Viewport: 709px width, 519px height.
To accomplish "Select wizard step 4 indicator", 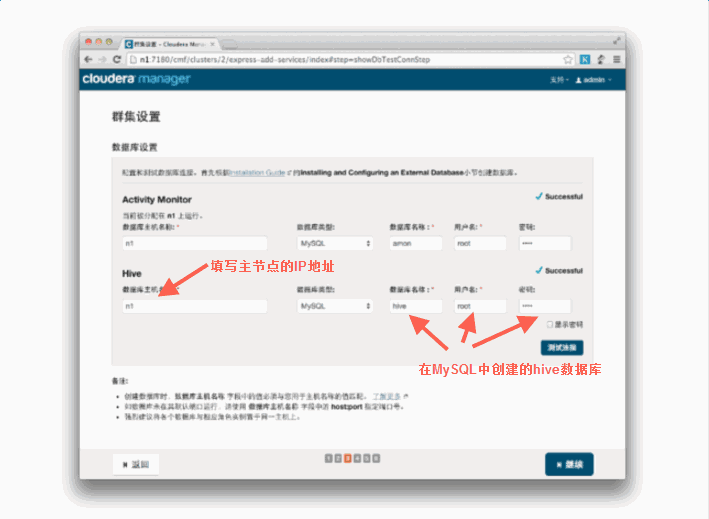I will click(357, 458).
